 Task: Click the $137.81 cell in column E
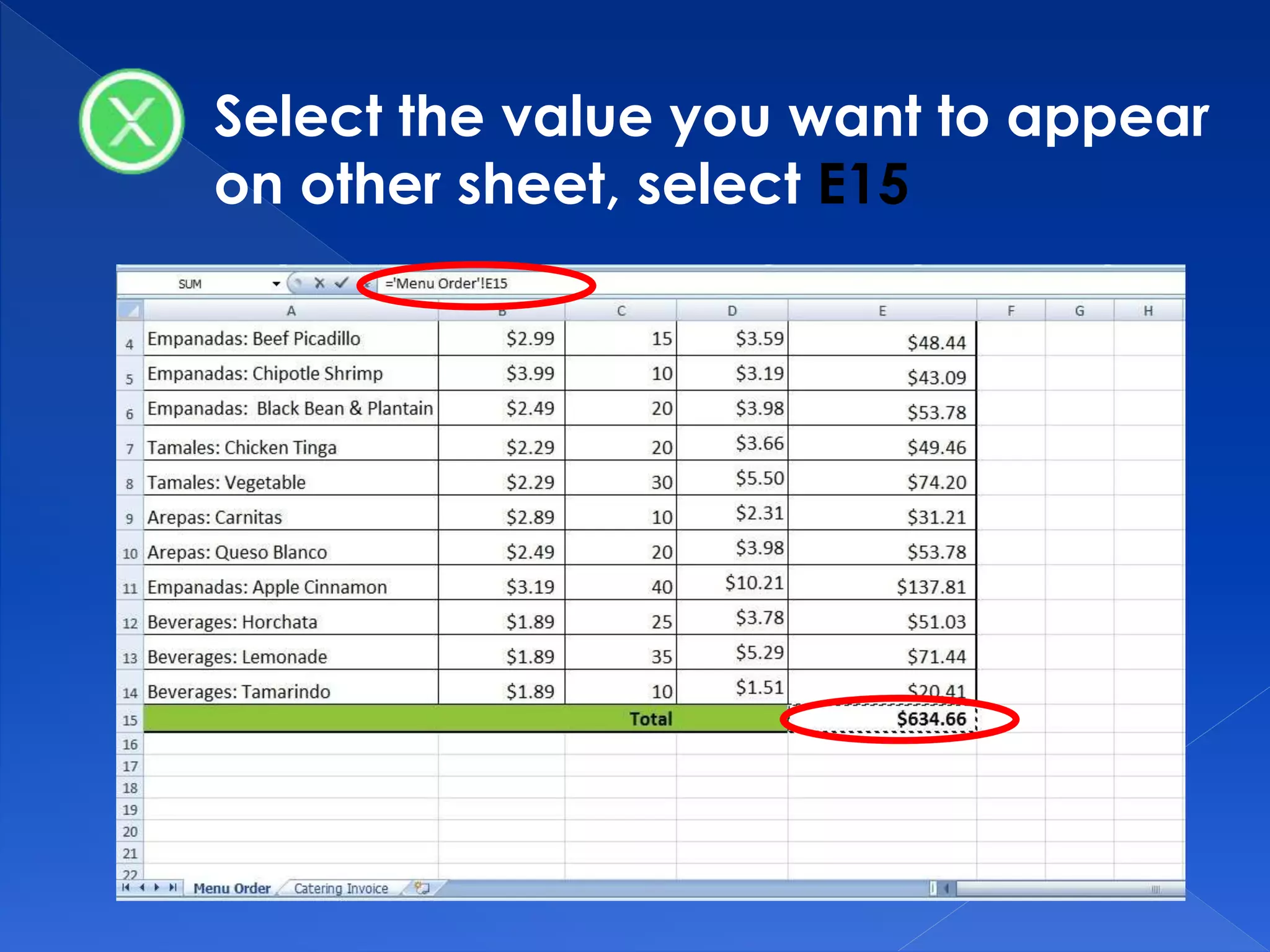pos(882,583)
